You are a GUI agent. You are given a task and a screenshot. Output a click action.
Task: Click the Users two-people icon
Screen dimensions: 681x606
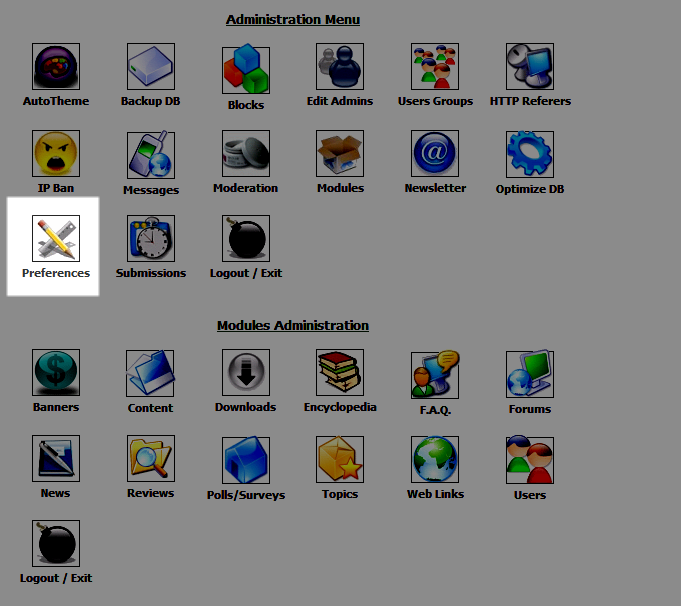tap(530, 460)
